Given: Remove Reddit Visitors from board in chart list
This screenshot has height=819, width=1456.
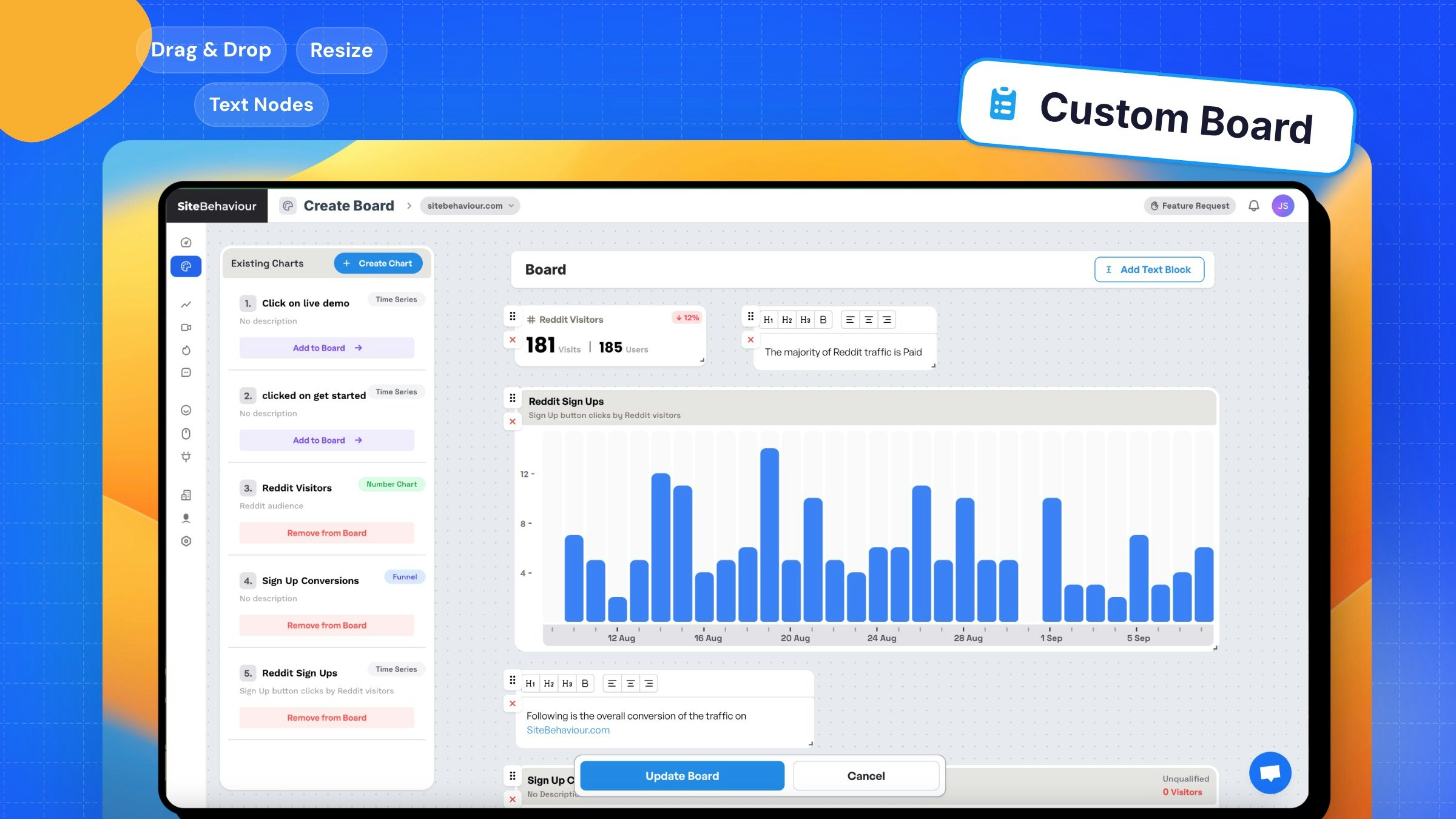Looking at the screenshot, I should pyautogui.click(x=327, y=533).
